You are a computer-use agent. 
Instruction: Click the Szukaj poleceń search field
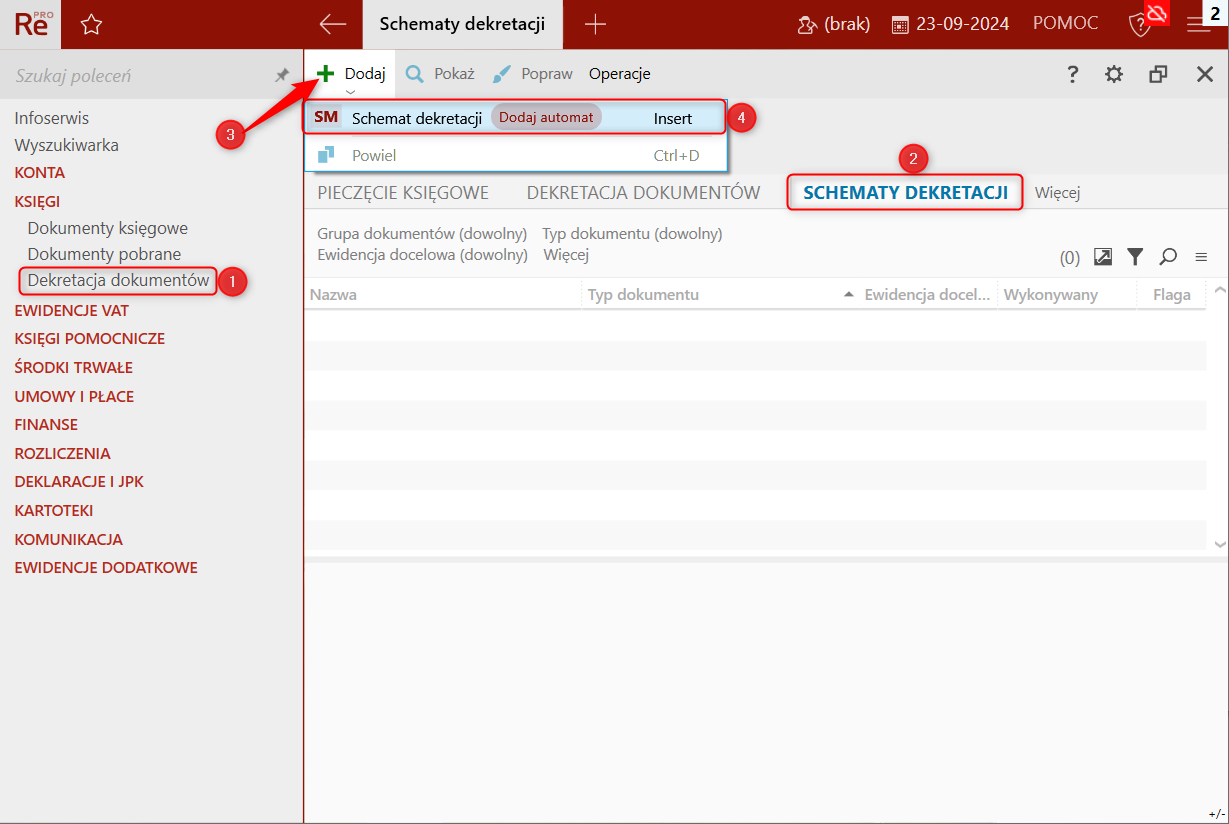pos(140,75)
